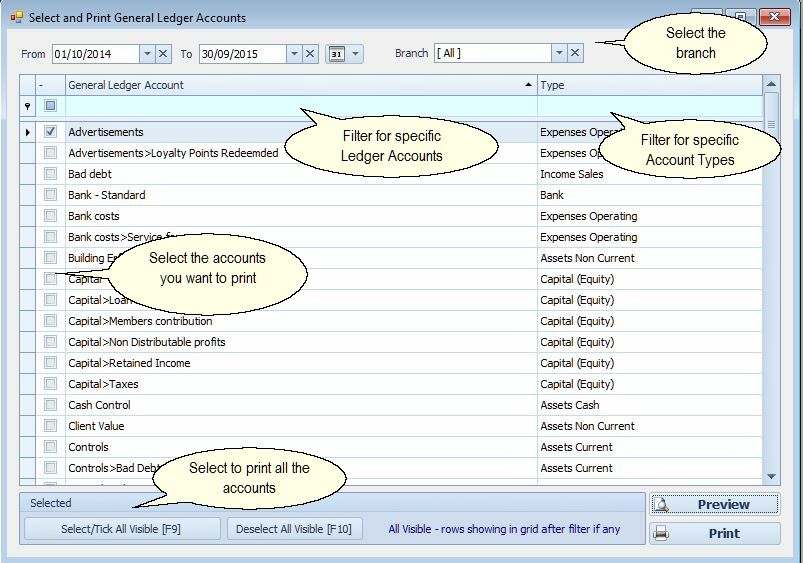Click the filter row pin icon
The width and height of the screenshot is (803, 563).
[28, 106]
